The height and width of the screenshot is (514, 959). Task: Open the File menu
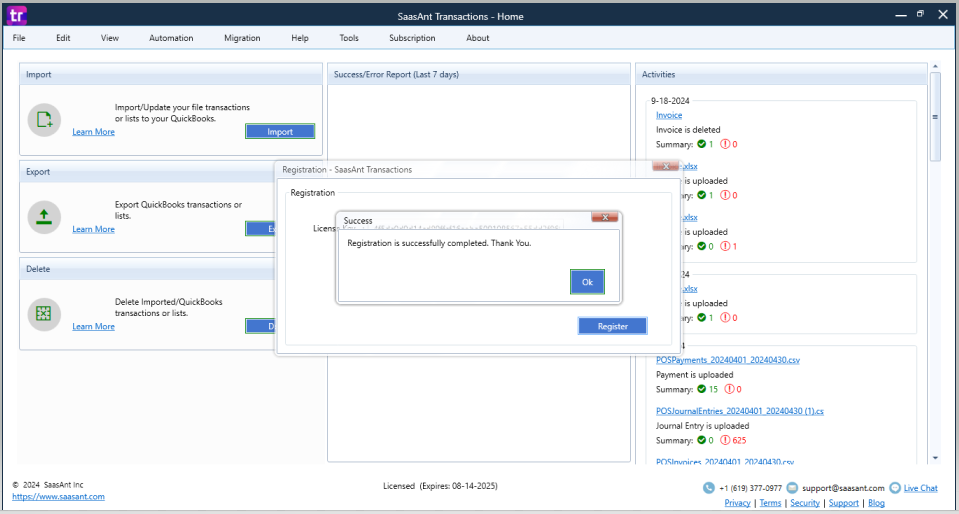point(19,38)
